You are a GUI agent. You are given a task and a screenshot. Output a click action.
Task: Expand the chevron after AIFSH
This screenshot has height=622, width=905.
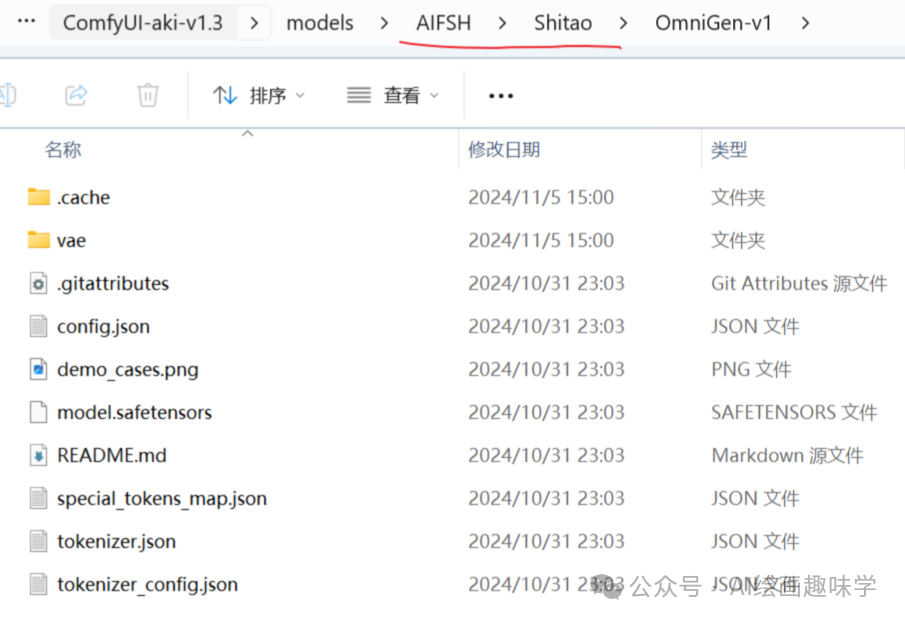pyautogui.click(x=502, y=23)
